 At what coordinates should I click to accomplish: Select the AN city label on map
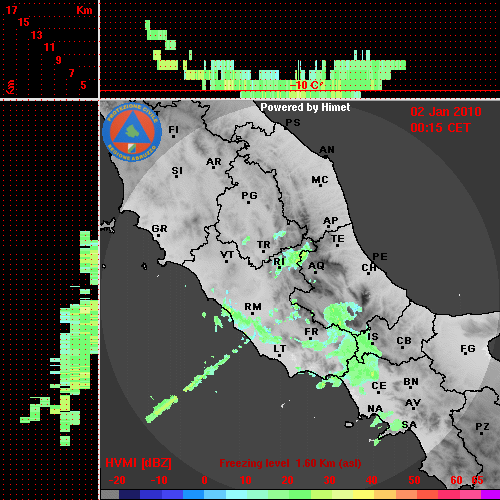pos(327,150)
